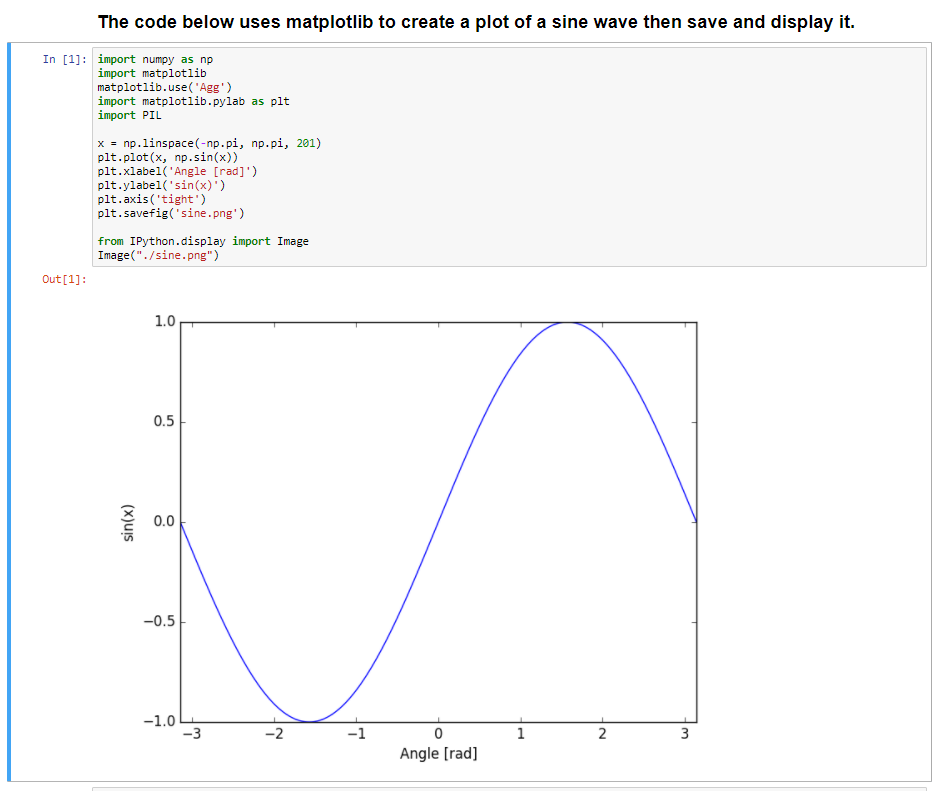Click the peak of the sine curve
Image resolution: width=933 pixels, height=791 pixels.
tap(568, 323)
